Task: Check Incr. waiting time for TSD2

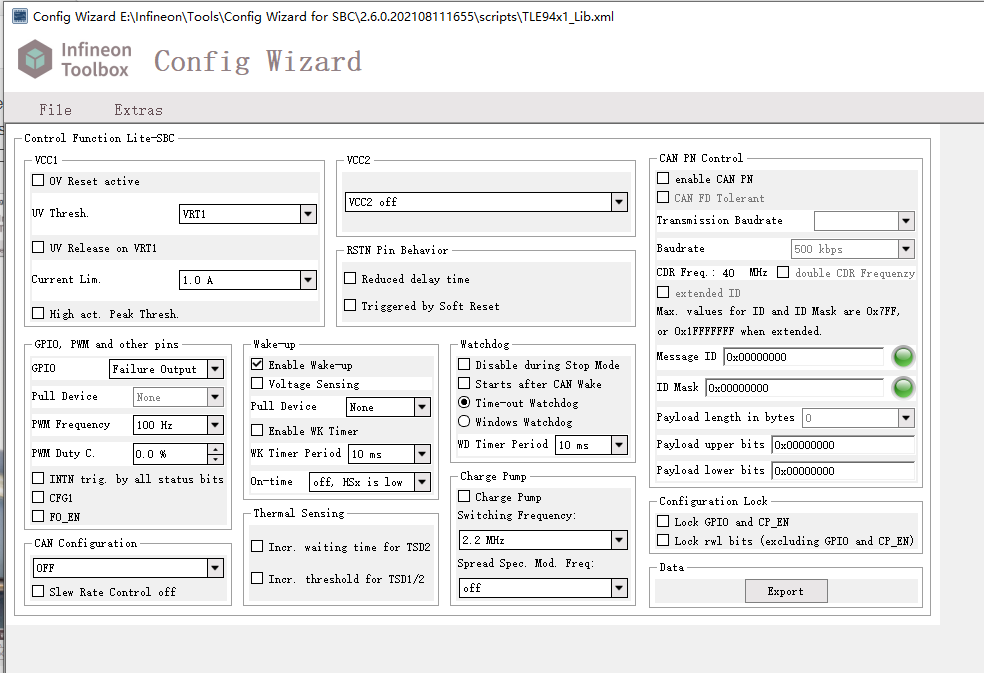Action: pyautogui.click(x=257, y=546)
